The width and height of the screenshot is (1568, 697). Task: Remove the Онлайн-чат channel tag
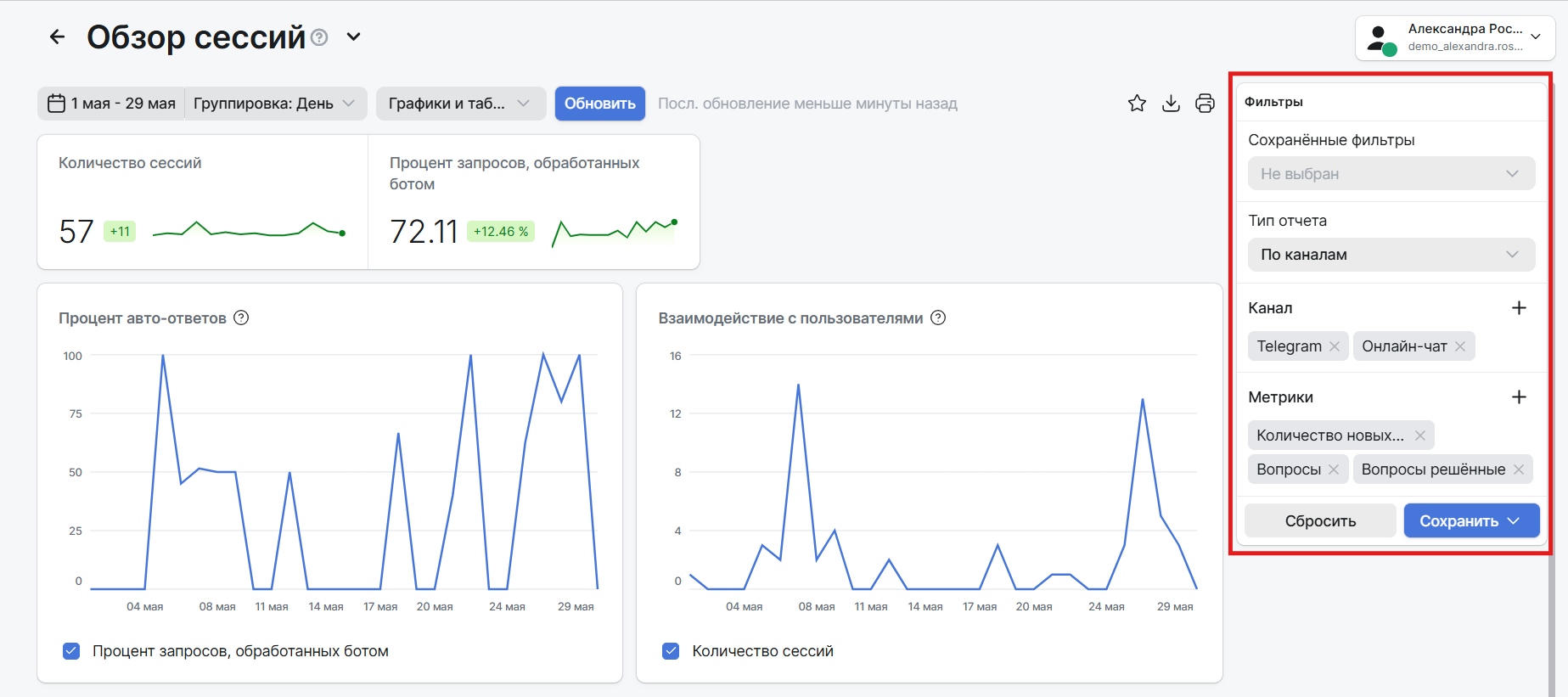(x=1460, y=346)
